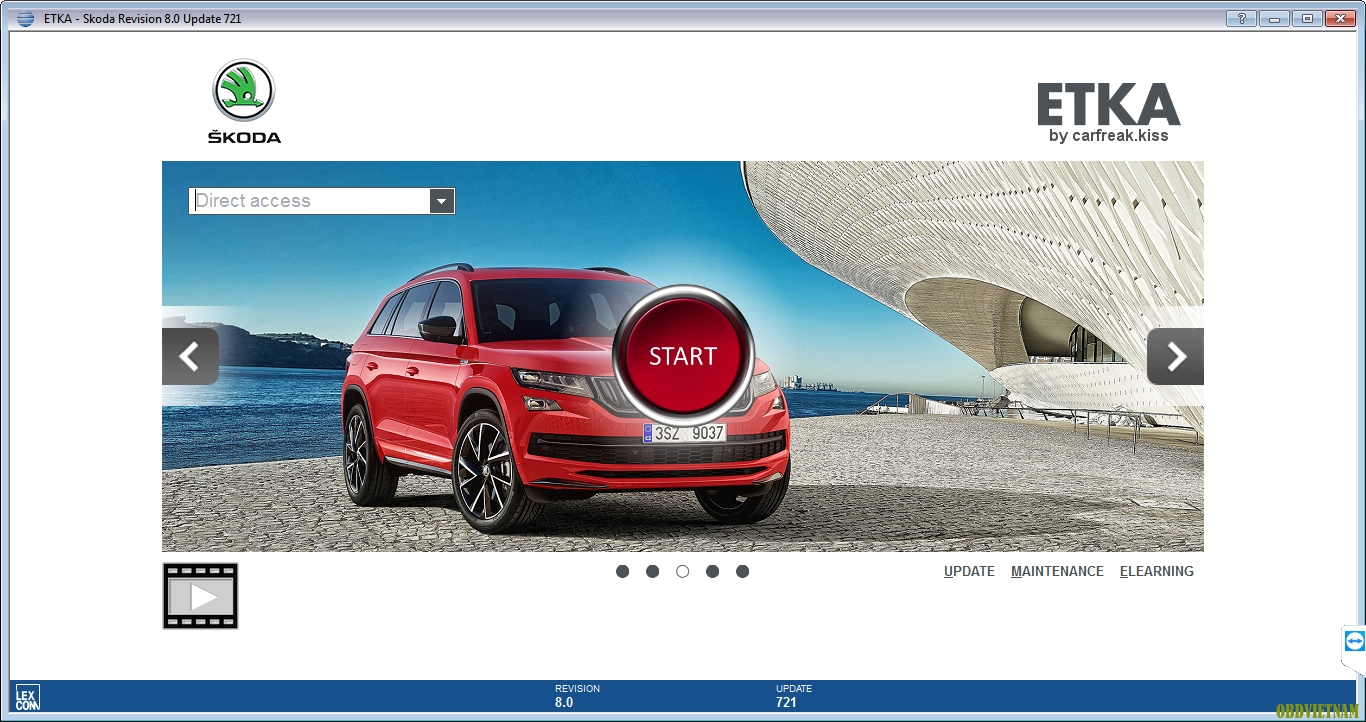Focus the Direct access input field
Image resolution: width=1366 pixels, height=722 pixels.
(310, 201)
